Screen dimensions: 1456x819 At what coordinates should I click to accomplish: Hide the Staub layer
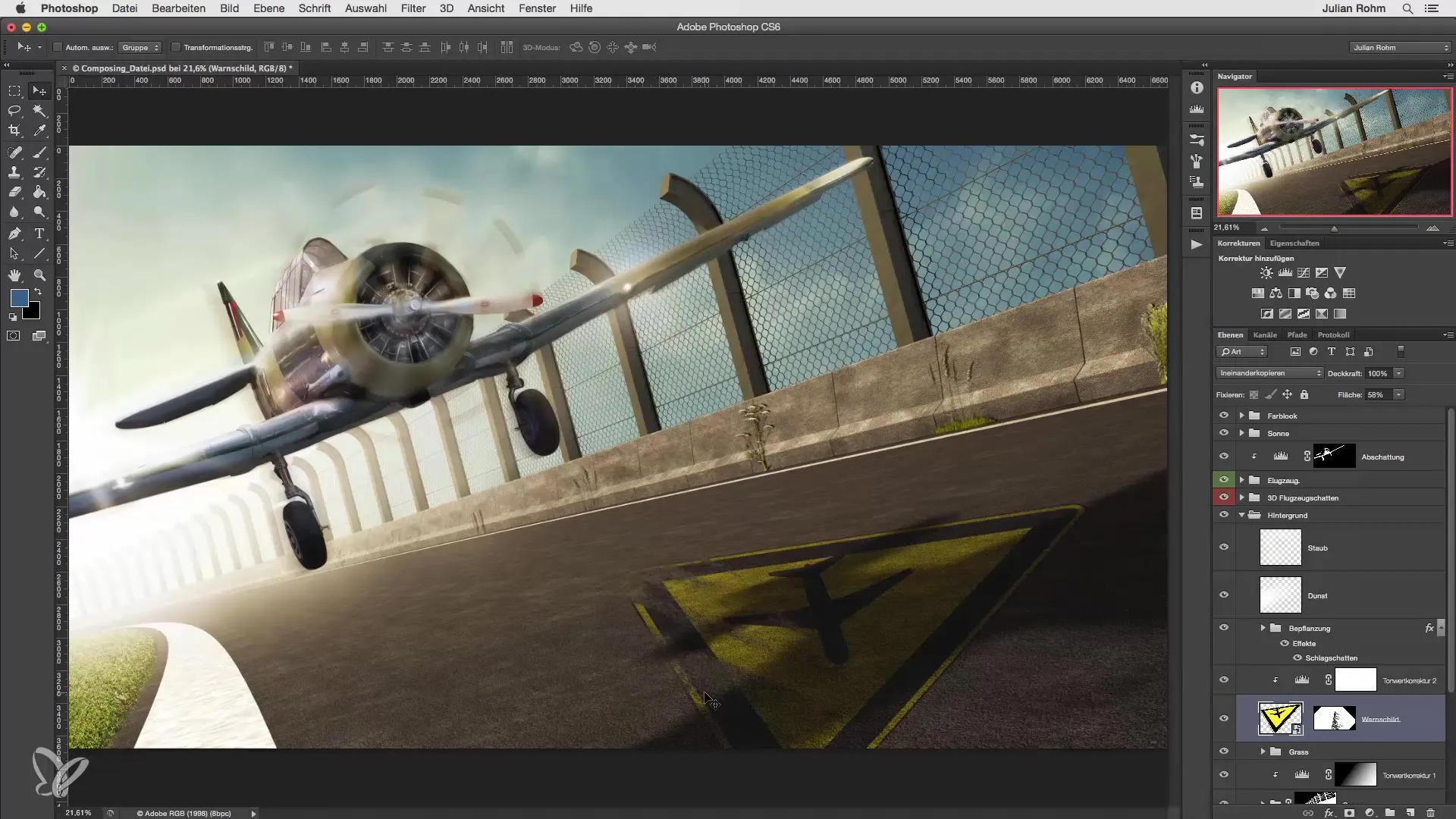(x=1223, y=548)
